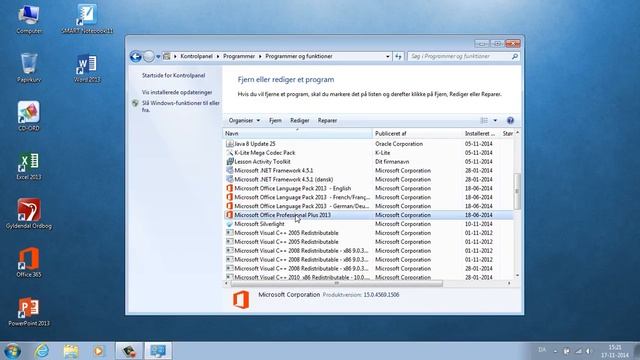This screenshot has height=360, width=640.
Task: Launch PowerPoint 2013 desktop shortcut
Action: click(29, 311)
